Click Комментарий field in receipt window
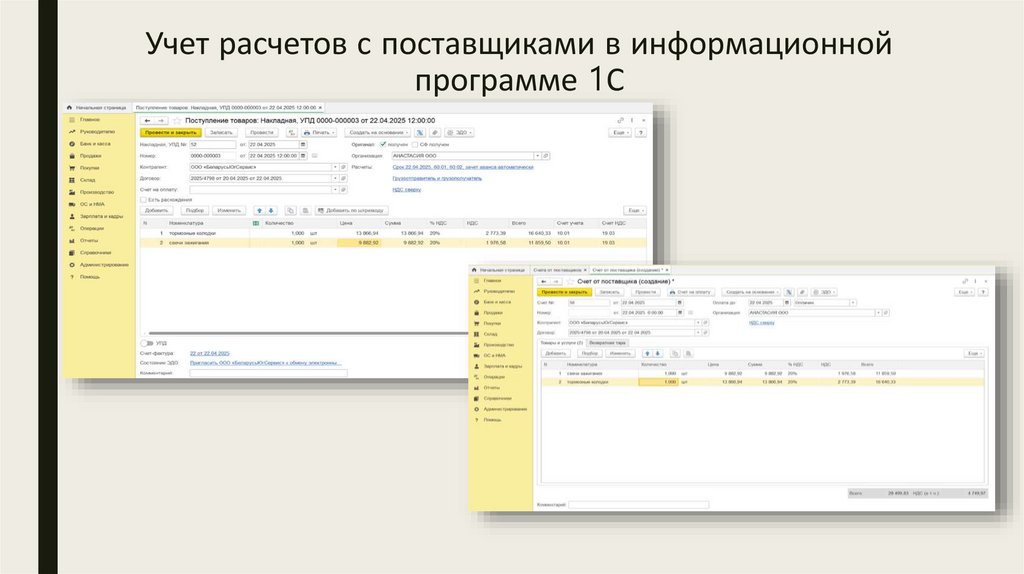This screenshot has width=1024, height=574. coord(268,373)
